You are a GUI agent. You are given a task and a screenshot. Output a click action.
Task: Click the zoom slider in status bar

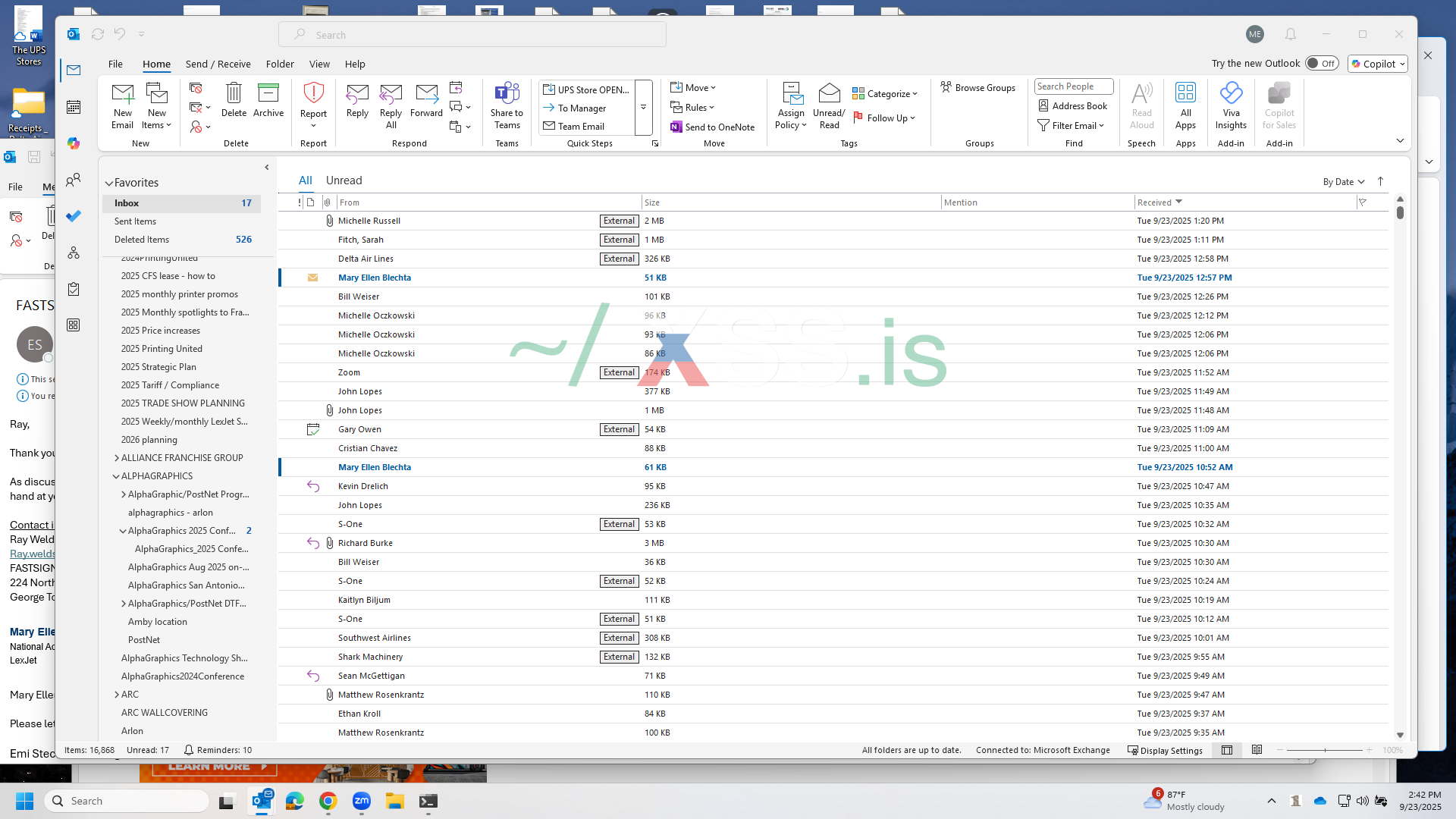tap(1324, 750)
